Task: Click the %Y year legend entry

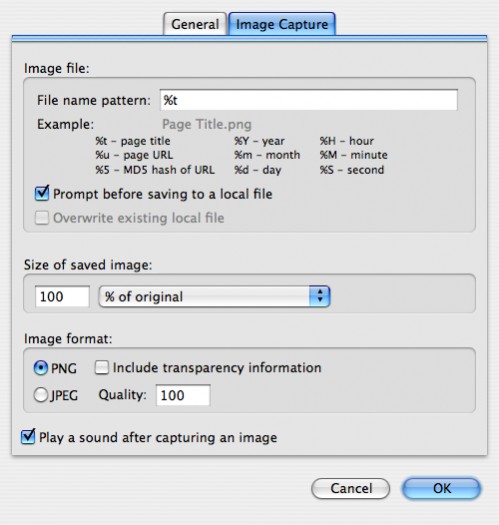Action: click(259, 141)
